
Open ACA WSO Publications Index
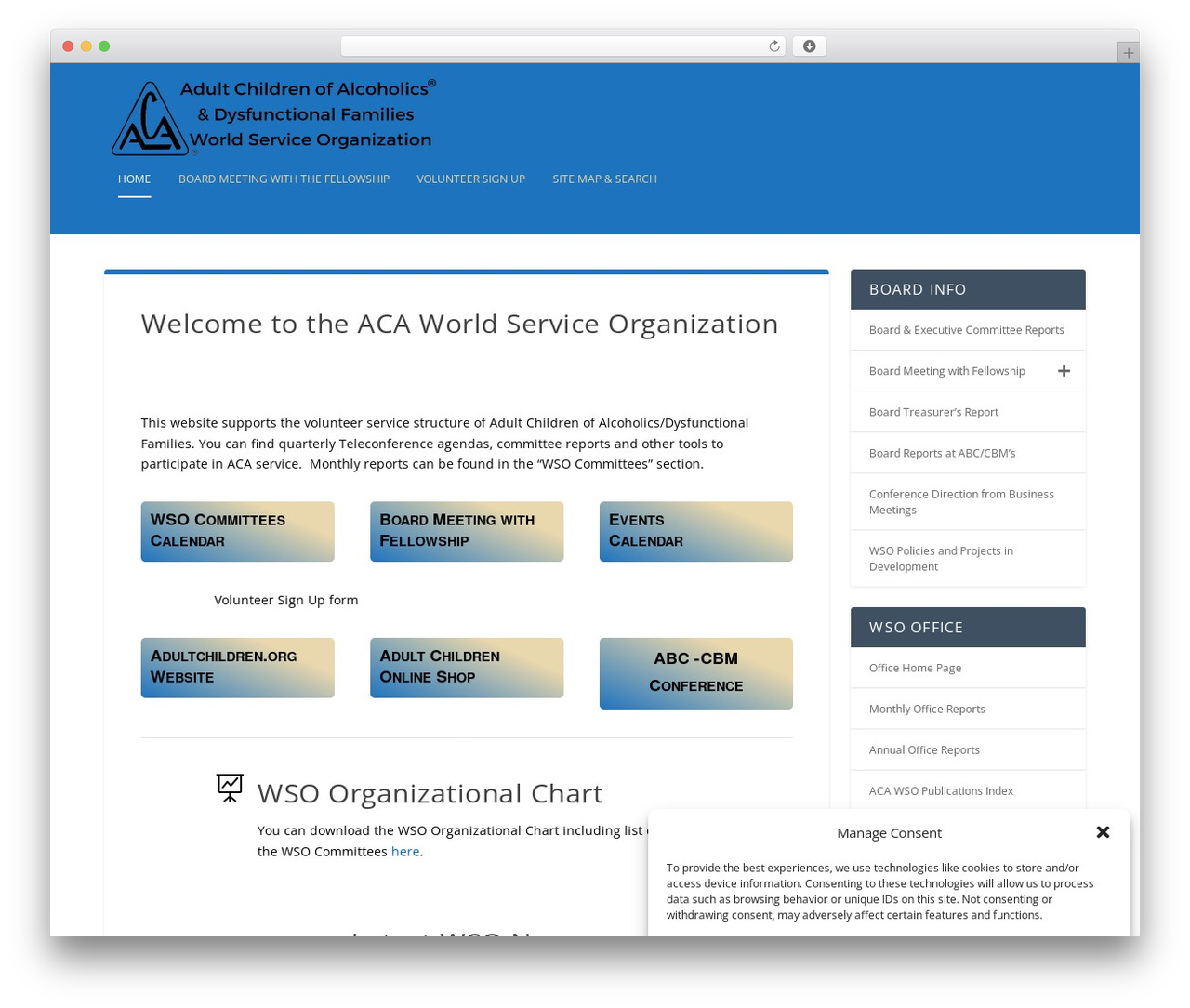941,790
